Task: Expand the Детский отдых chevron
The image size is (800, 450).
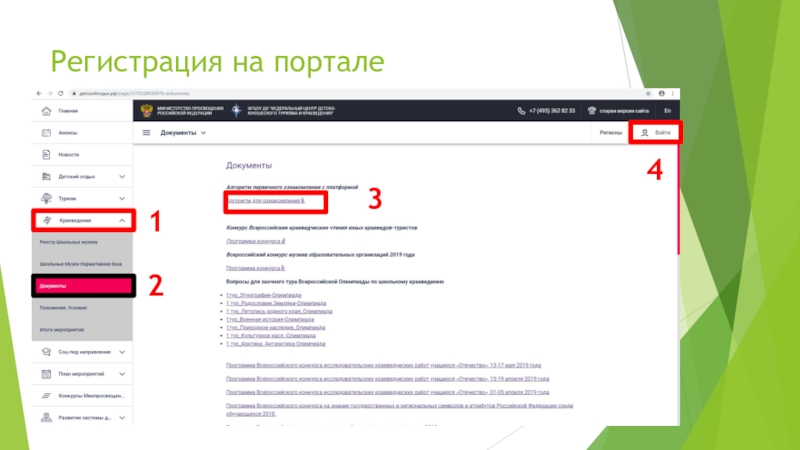Action: click(x=122, y=177)
